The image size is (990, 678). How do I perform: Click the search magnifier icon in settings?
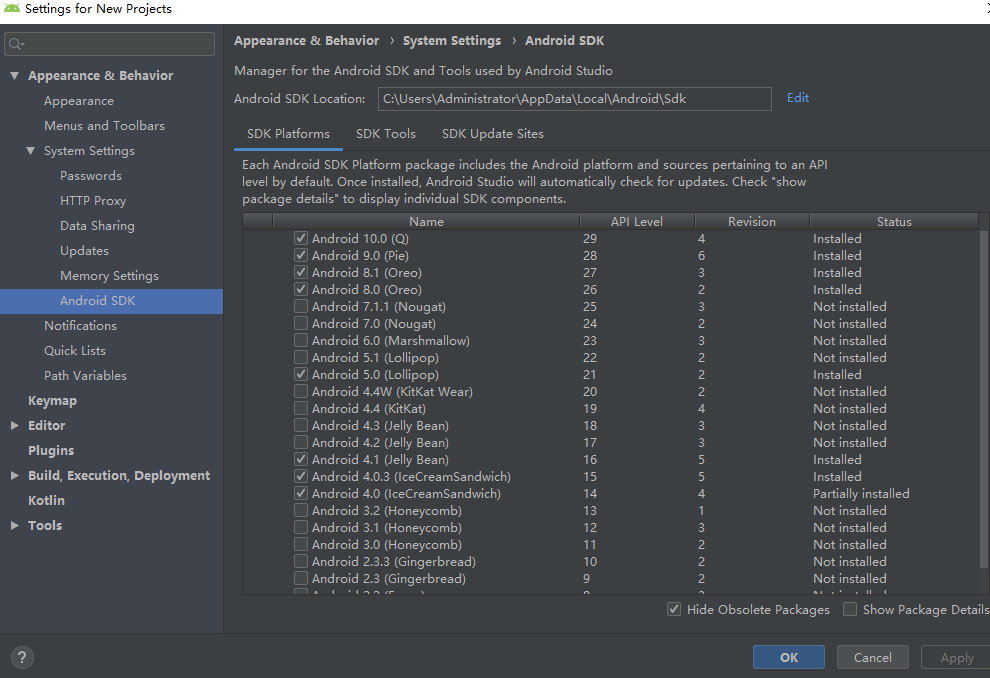click(x=16, y=44)
